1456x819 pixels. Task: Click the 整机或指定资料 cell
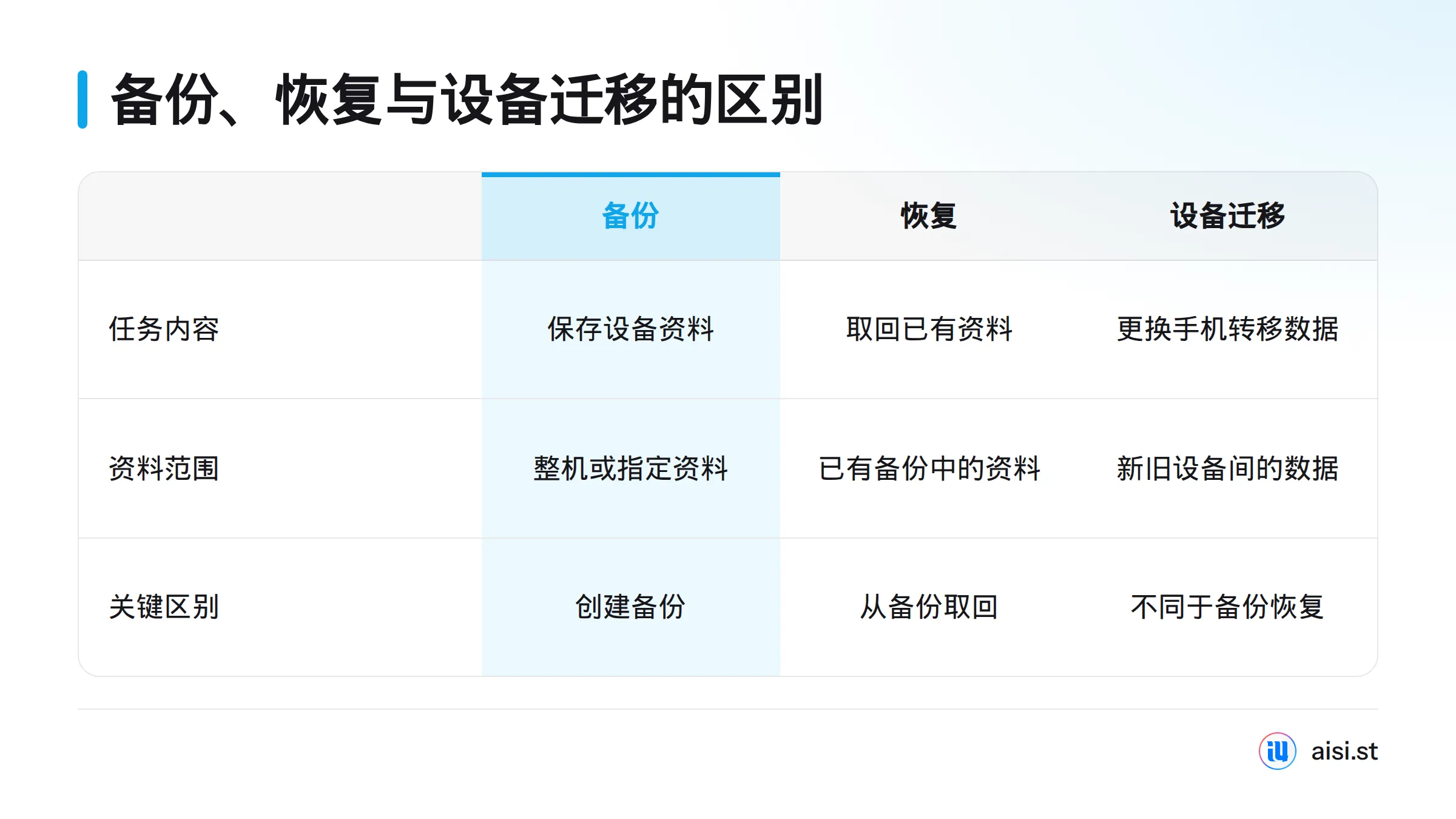[630, 468]
